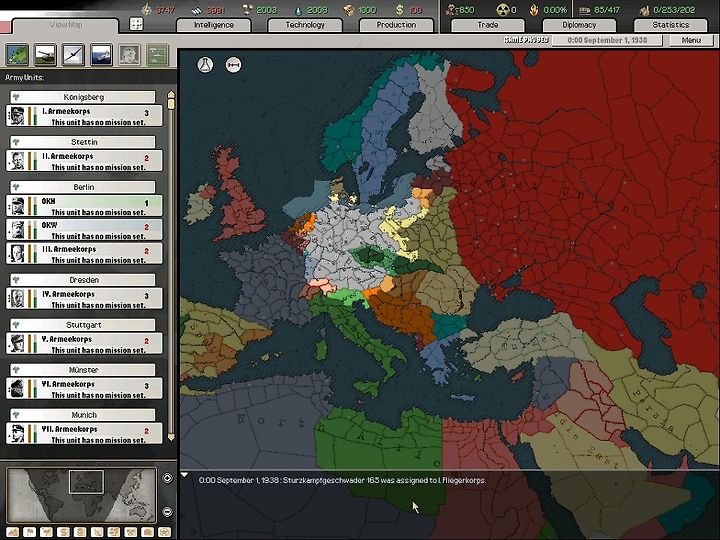Select the world map view icon

pyautogui.click(x=17, y=54)
